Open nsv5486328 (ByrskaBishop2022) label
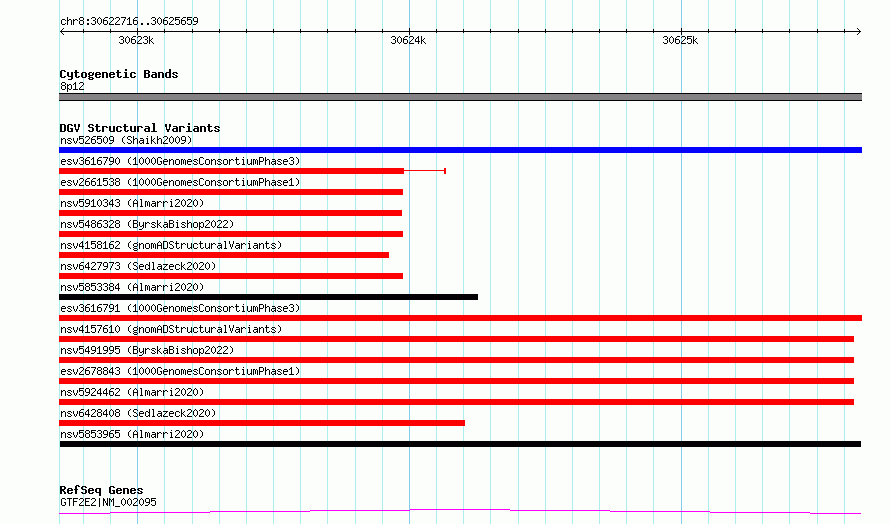The image size is (890, 524). pyautogui.click(x=147, y=224)
